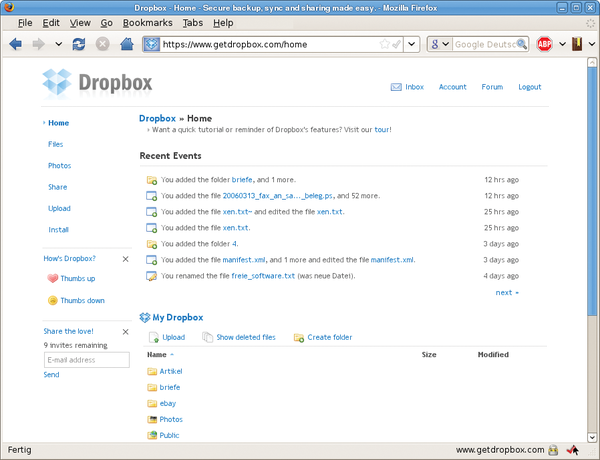This screenshot has height=460, width=600.
Task: Click the vertical scrollbar thumb
Action: click(x=592, y=191)
